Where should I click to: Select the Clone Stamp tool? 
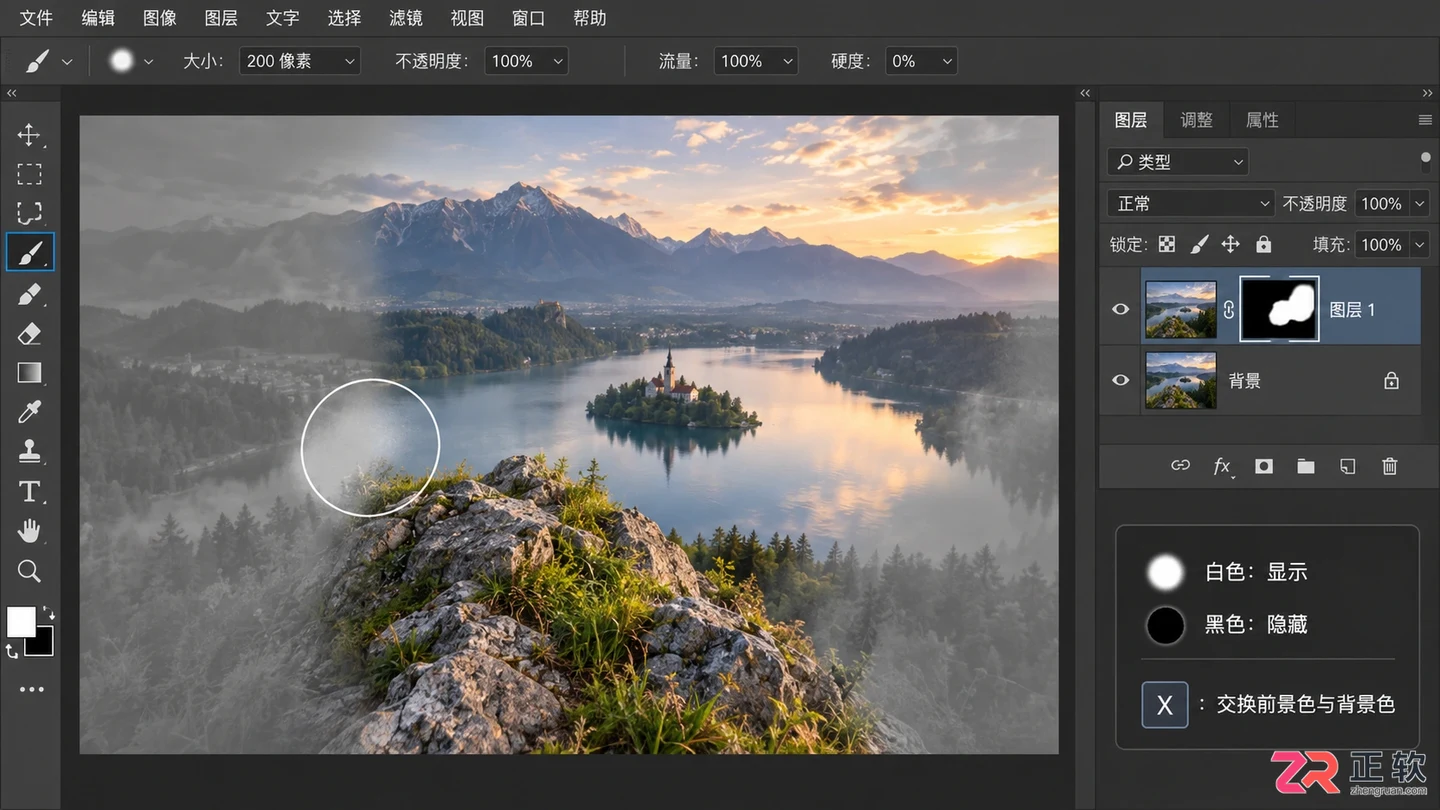29,451
